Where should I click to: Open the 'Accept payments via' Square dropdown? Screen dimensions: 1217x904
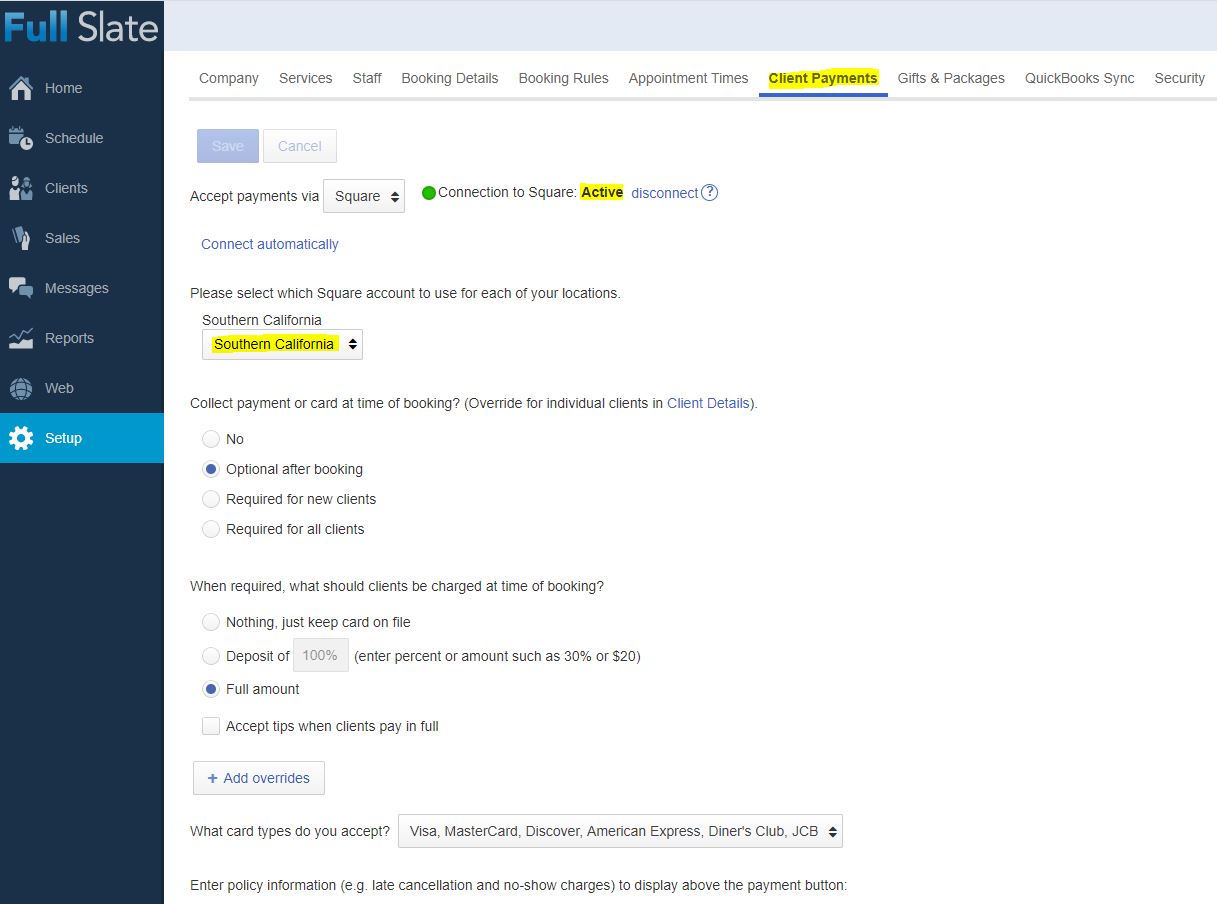click(364, 197)
